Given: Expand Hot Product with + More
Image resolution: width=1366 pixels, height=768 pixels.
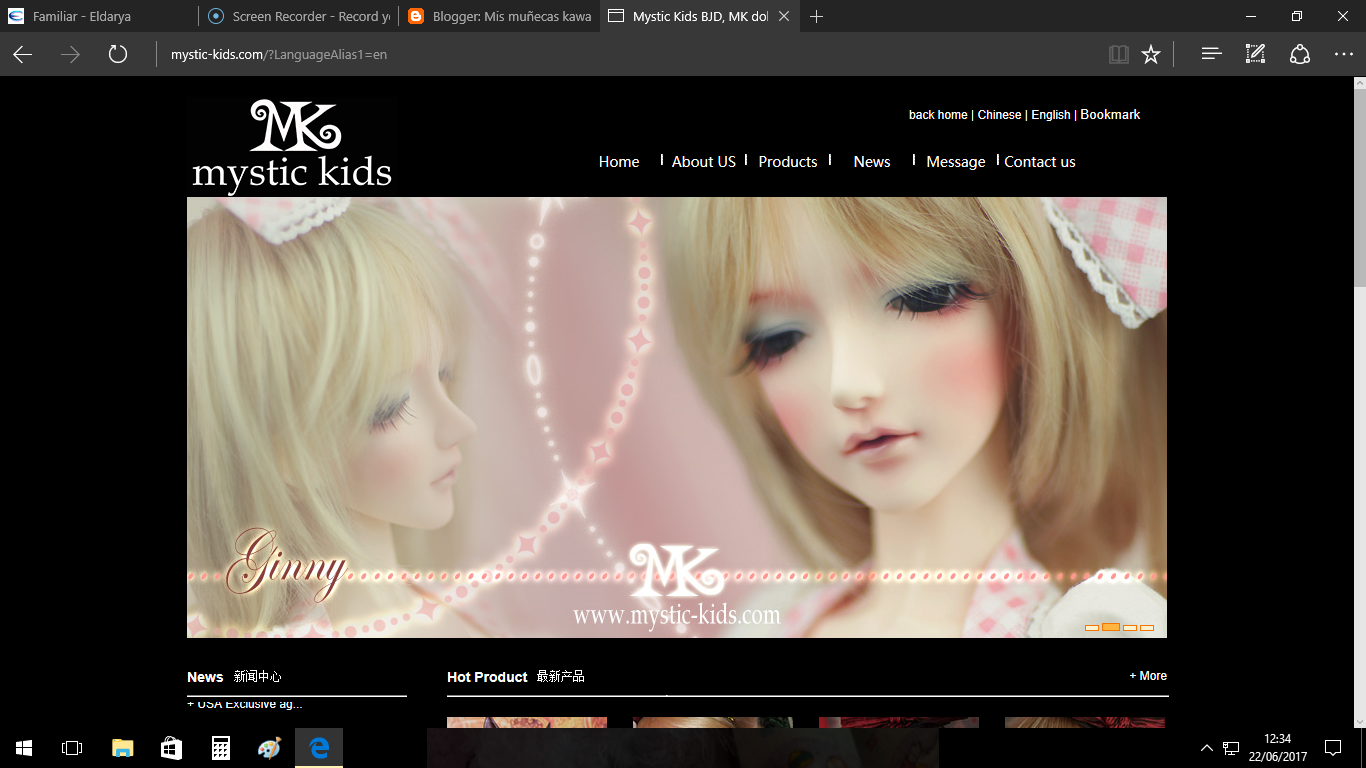Looking at the screenshot, I should (1148, 675).
